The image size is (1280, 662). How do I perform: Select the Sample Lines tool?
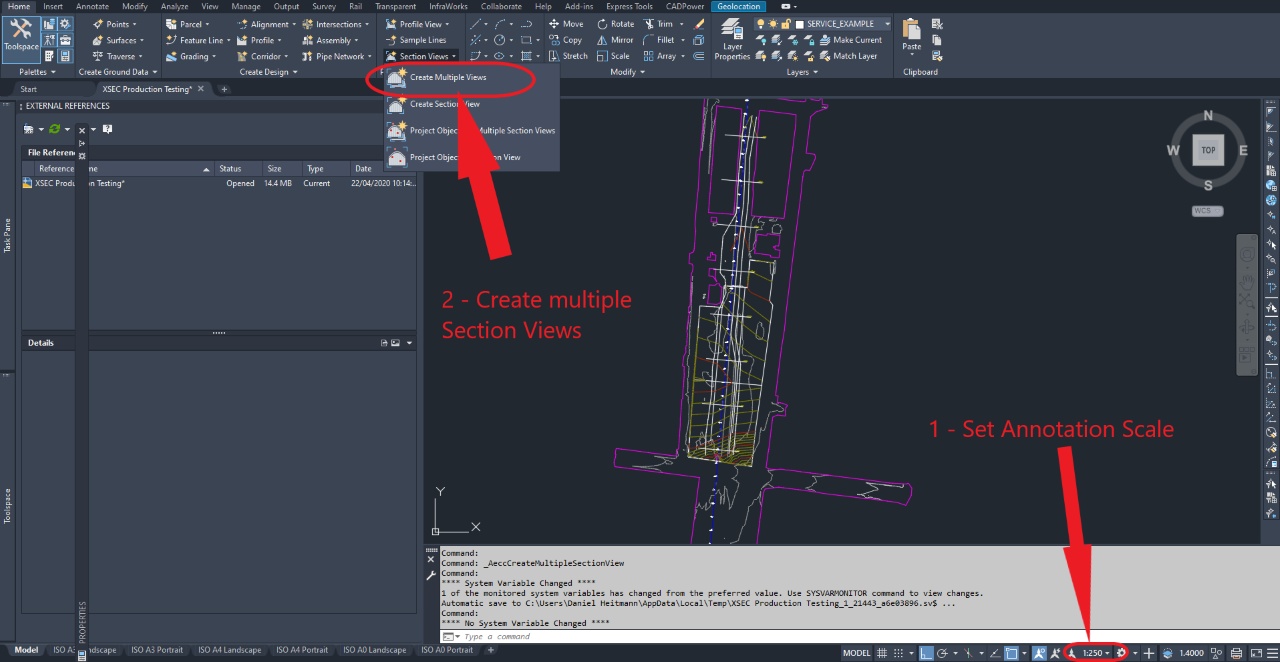coord(421,40)
